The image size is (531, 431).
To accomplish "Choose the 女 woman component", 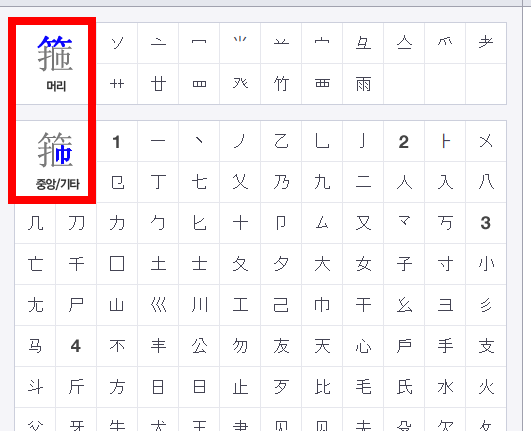I will 363,264.
